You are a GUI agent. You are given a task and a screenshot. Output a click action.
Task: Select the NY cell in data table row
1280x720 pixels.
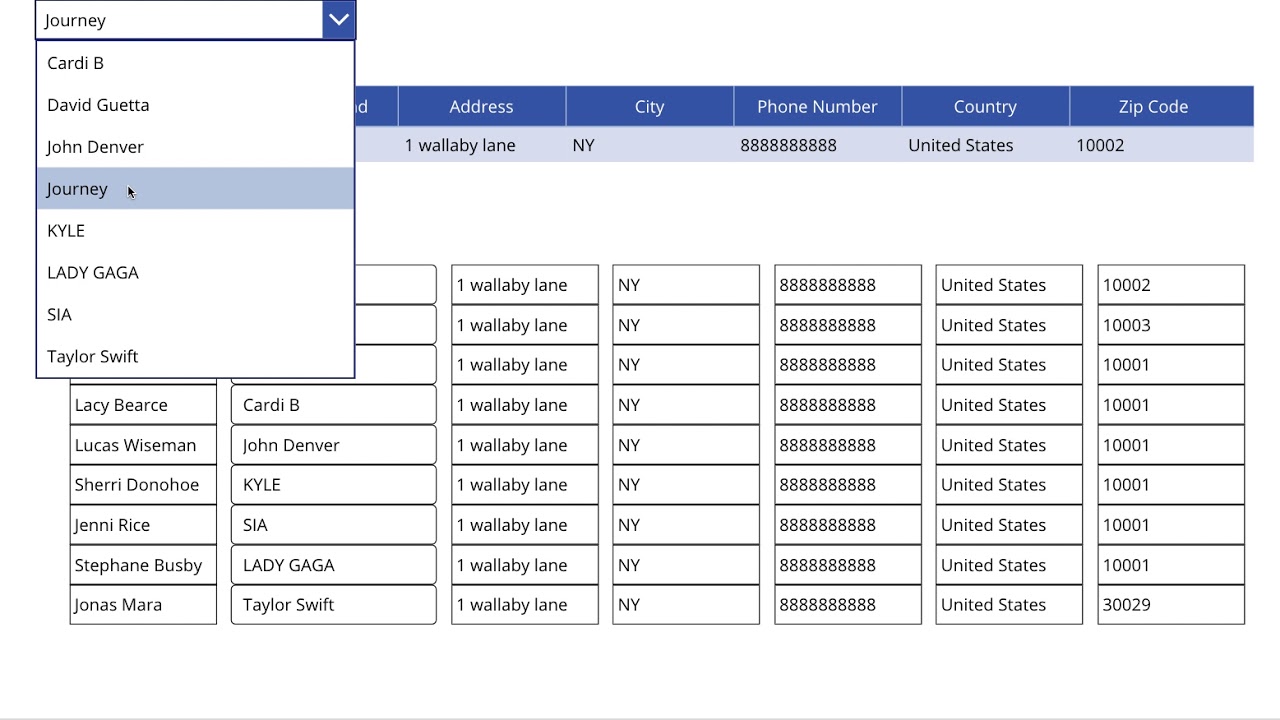[649, 145]
